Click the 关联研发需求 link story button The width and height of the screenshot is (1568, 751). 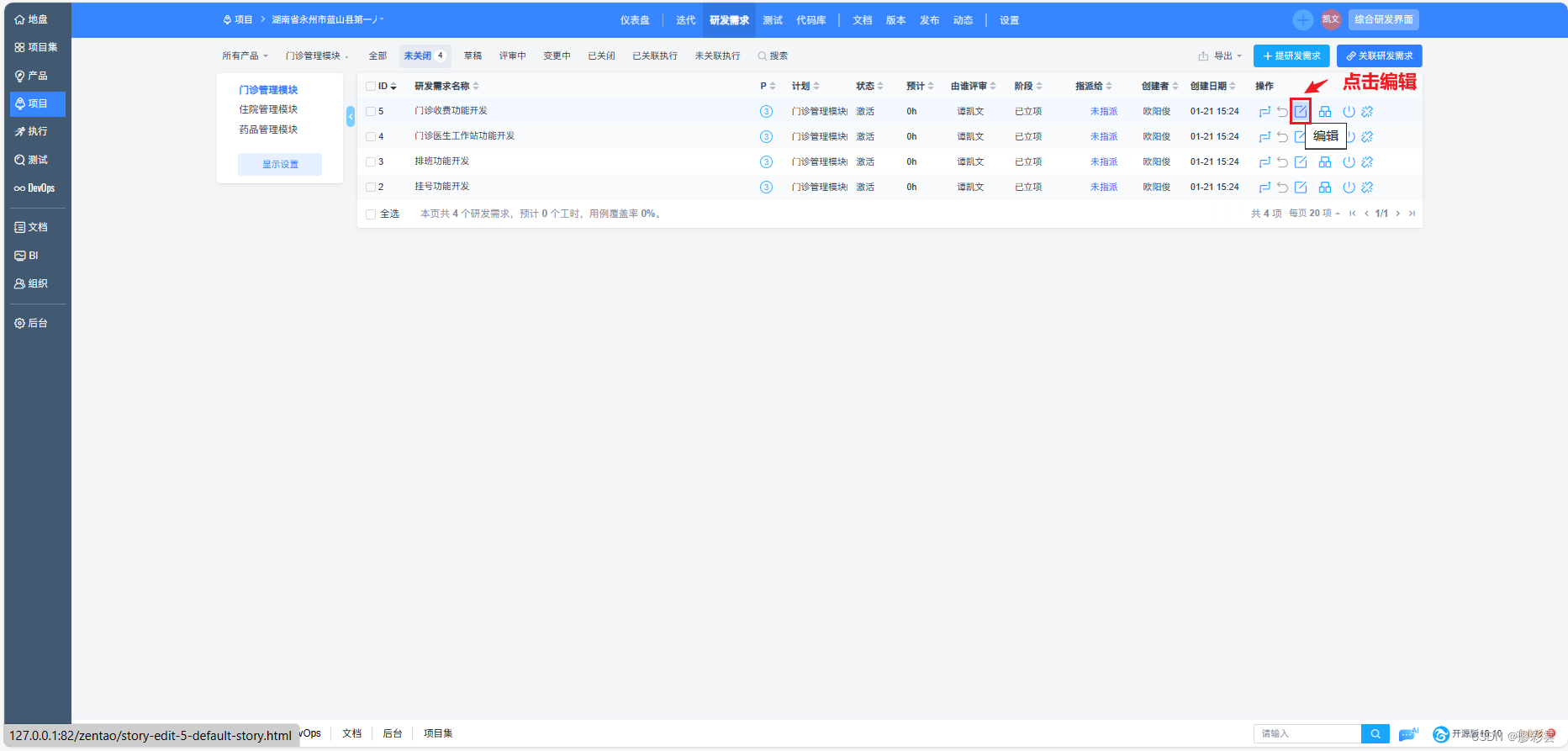click(x=1380, y=56)
